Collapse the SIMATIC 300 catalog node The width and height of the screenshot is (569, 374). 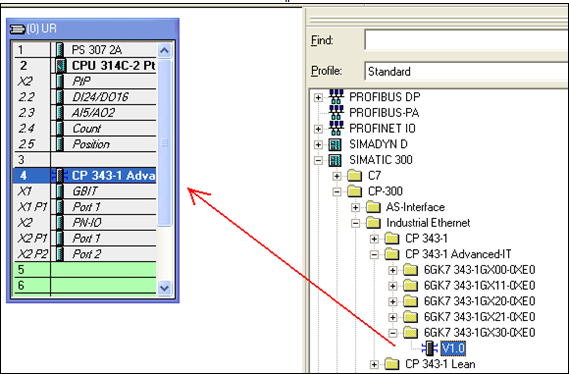(x=318, y=160)
